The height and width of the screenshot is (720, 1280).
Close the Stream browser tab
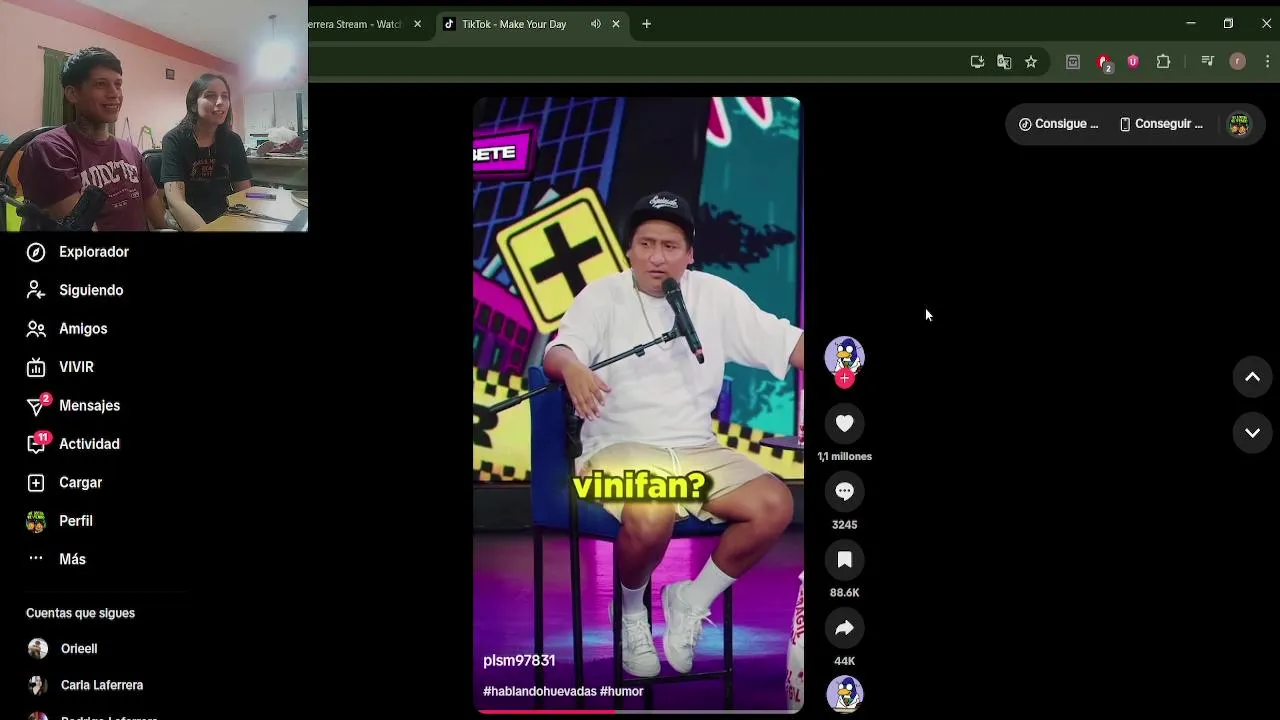417,24
